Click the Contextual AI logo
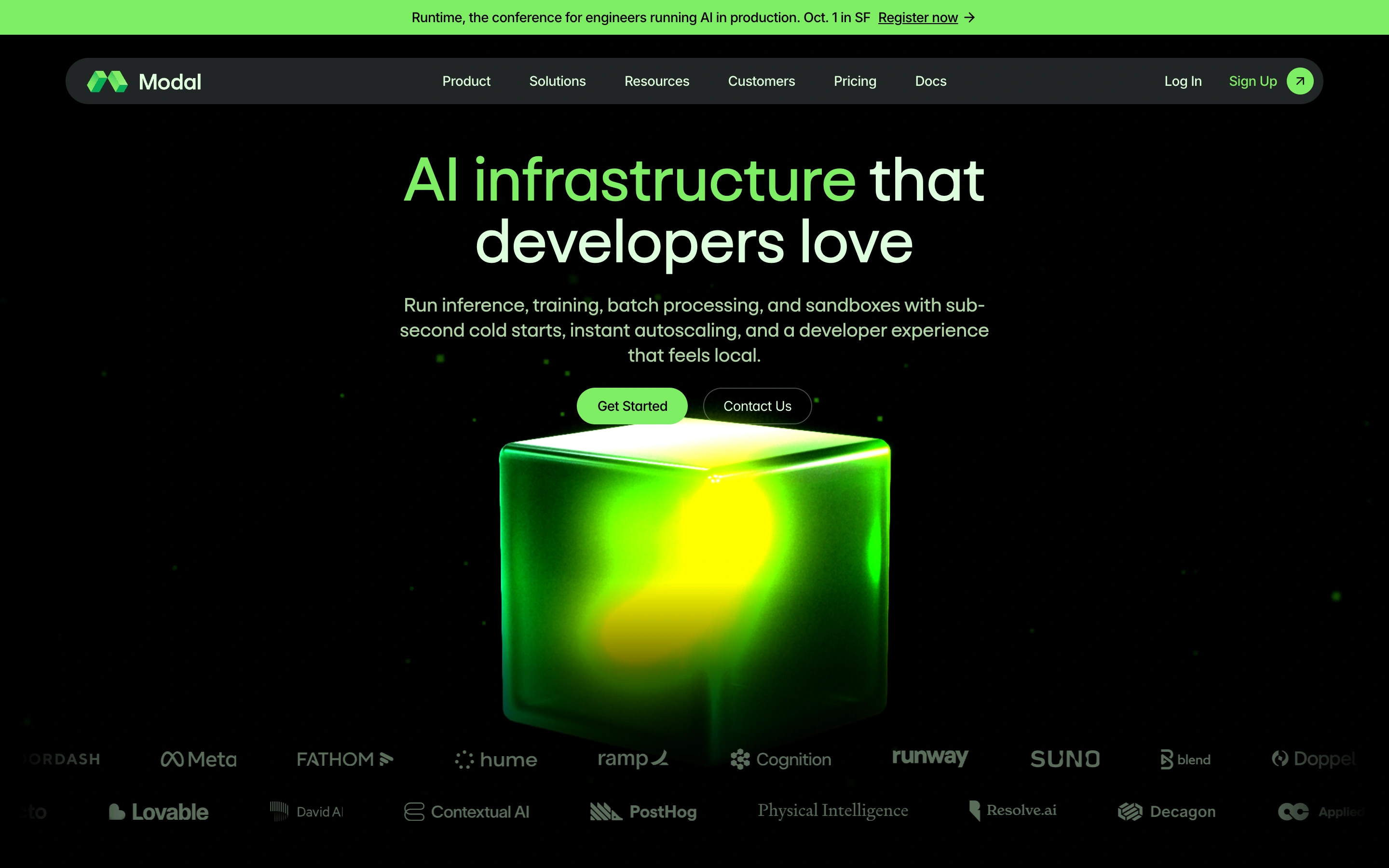This screenshot has width=1389, height=868. (467, 812)
